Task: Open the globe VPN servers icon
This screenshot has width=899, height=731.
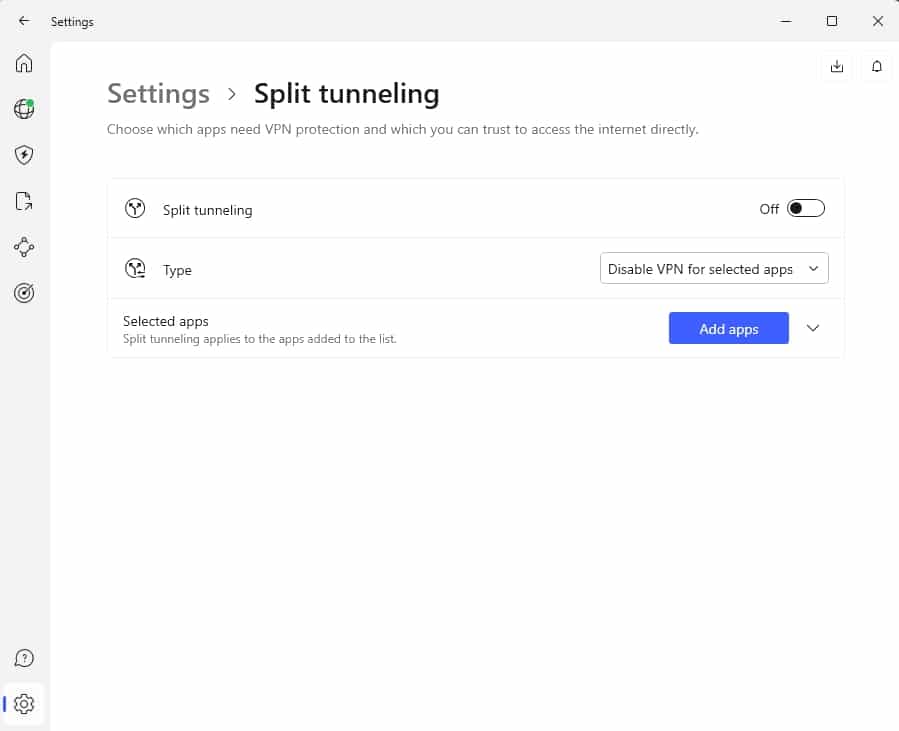Action: pyautogui.click(x=24, y=109)
